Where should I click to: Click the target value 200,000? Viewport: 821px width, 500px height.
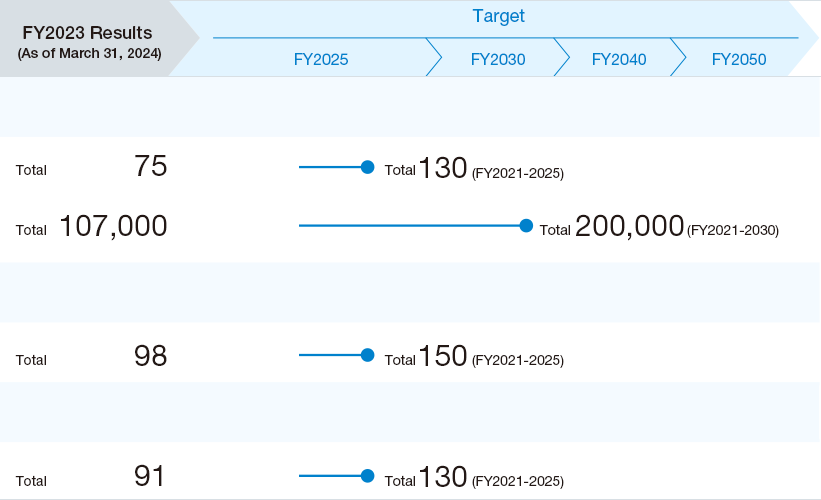[629, 226]
